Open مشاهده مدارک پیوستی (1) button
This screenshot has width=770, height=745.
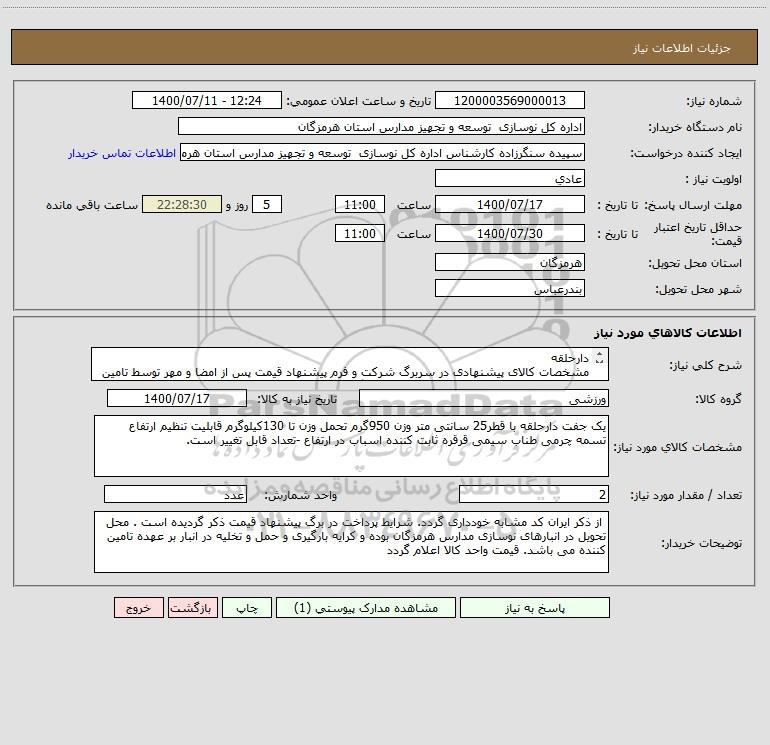[x=366, y=607]
